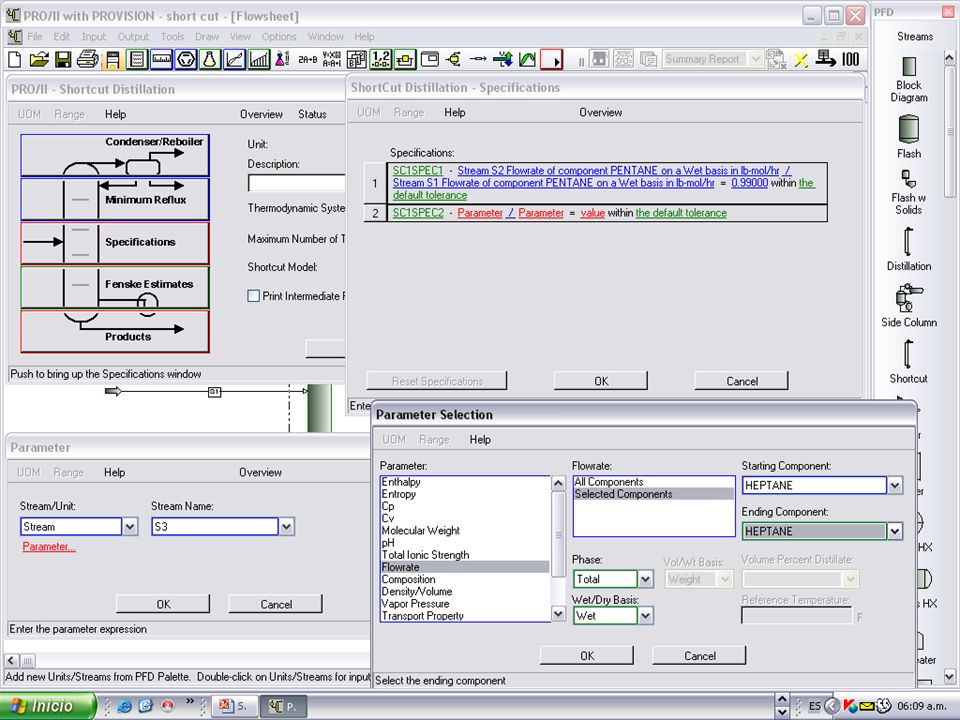This screenshot has height=720, width=960.
Task: Click Cancel in Specifications window
Action: (742, 381)
